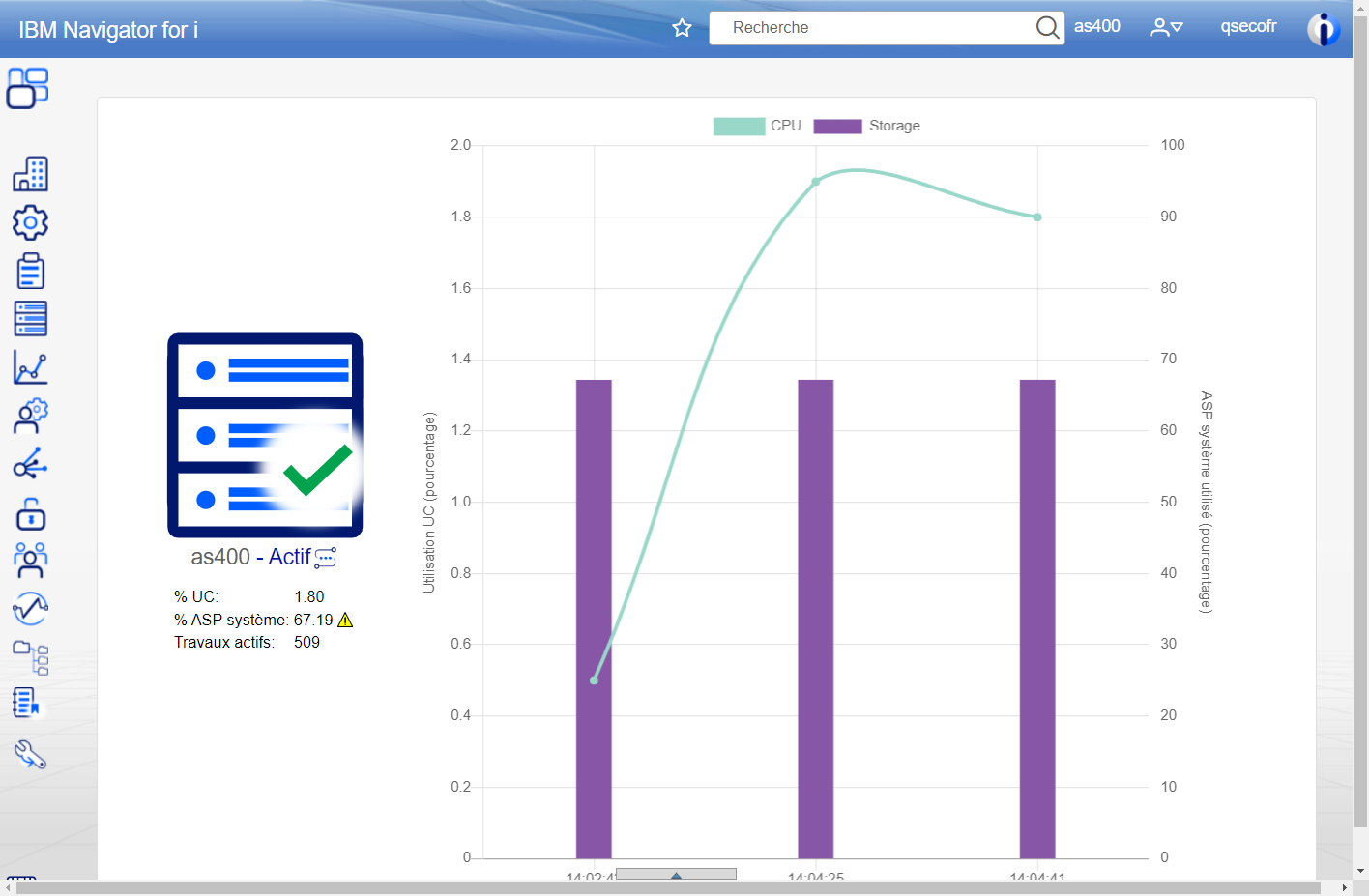Open the gear icon in the sidebar
This screenshot has width=1369, height=896.
[30, 222]
